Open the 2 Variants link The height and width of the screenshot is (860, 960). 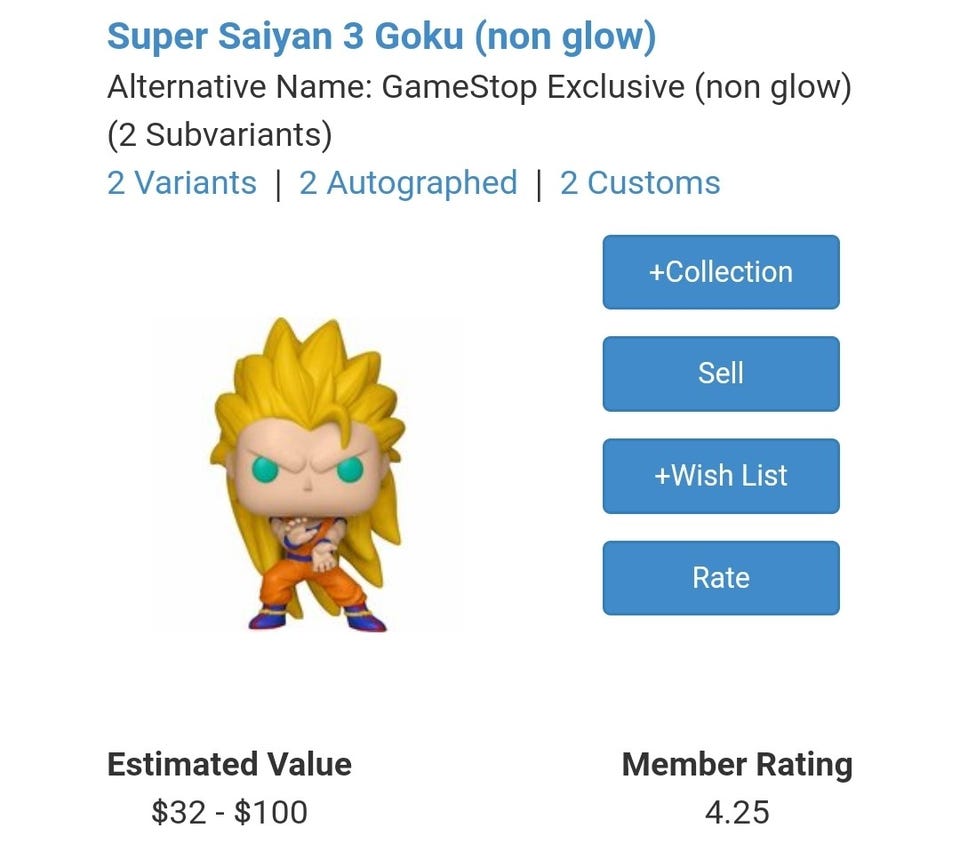point(181,183)
